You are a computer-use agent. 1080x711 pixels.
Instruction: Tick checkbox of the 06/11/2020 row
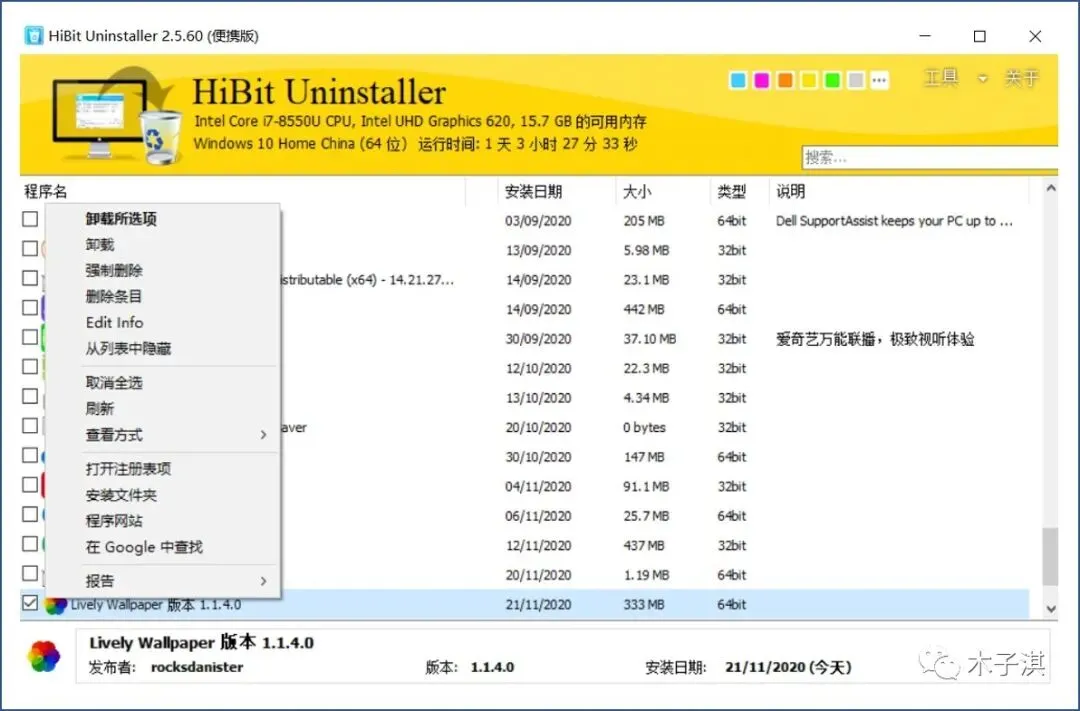(30, 515)
